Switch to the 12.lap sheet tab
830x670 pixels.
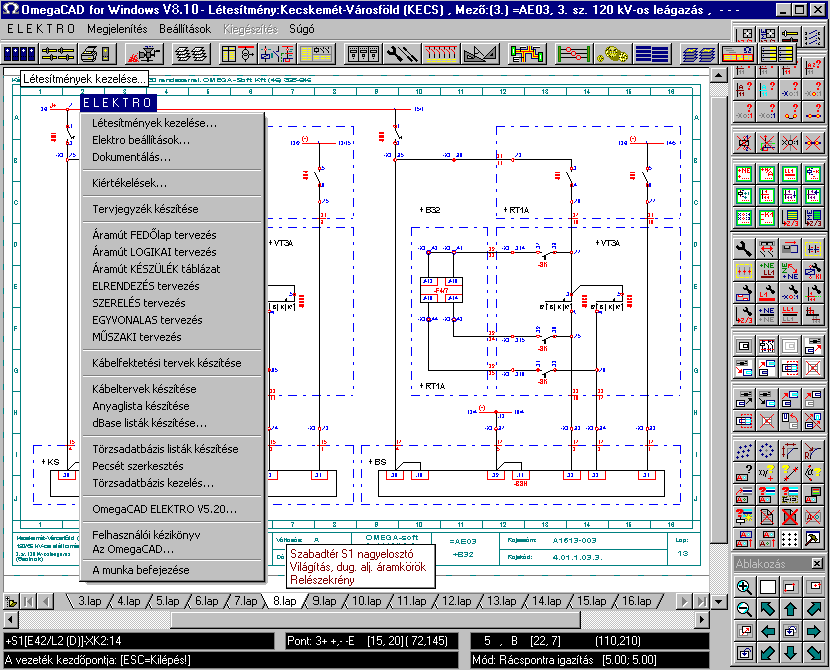456,601
